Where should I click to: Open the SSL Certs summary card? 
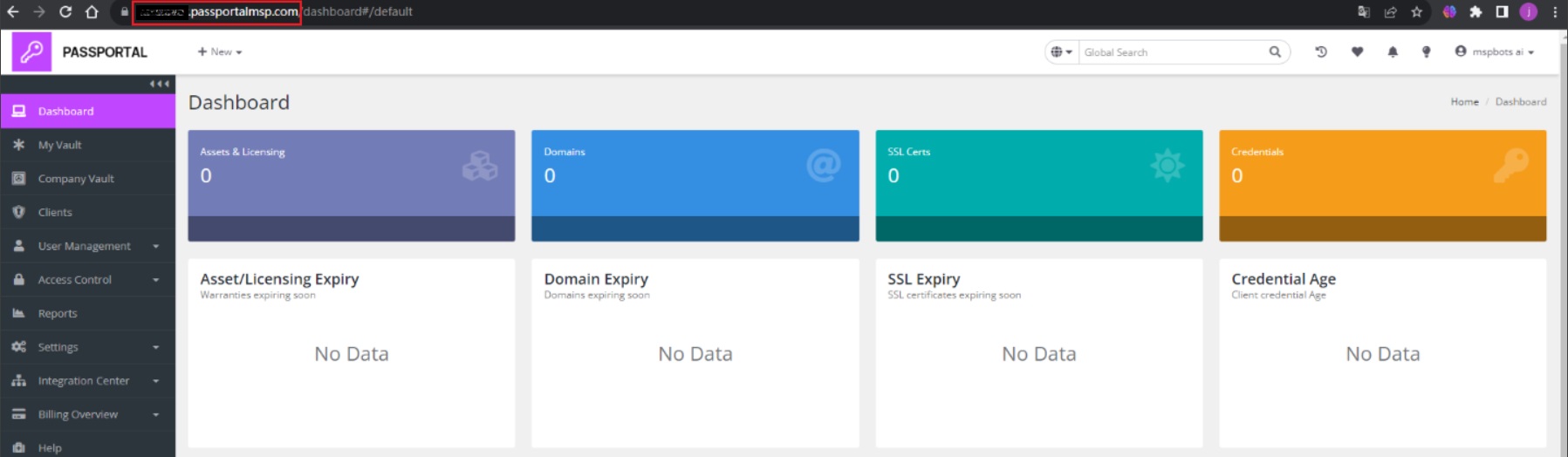[1039, 186]
